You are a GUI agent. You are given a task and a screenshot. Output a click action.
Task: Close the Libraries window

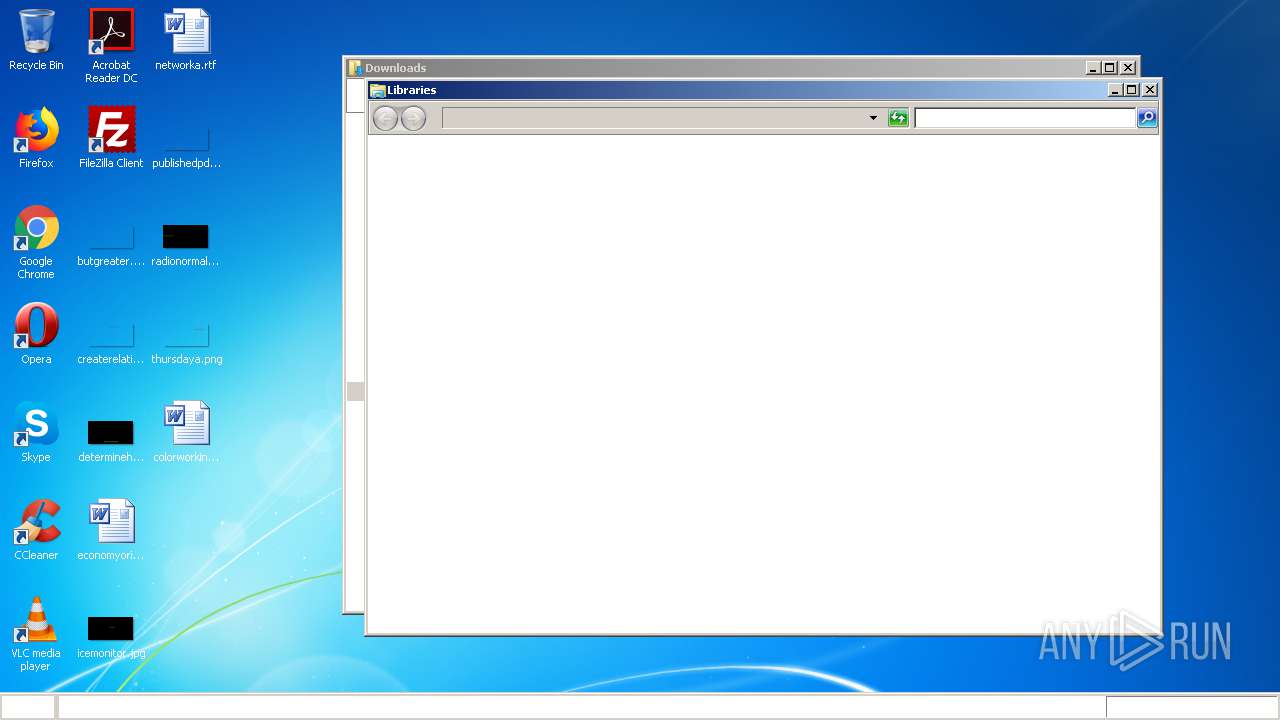(1150, 90)
